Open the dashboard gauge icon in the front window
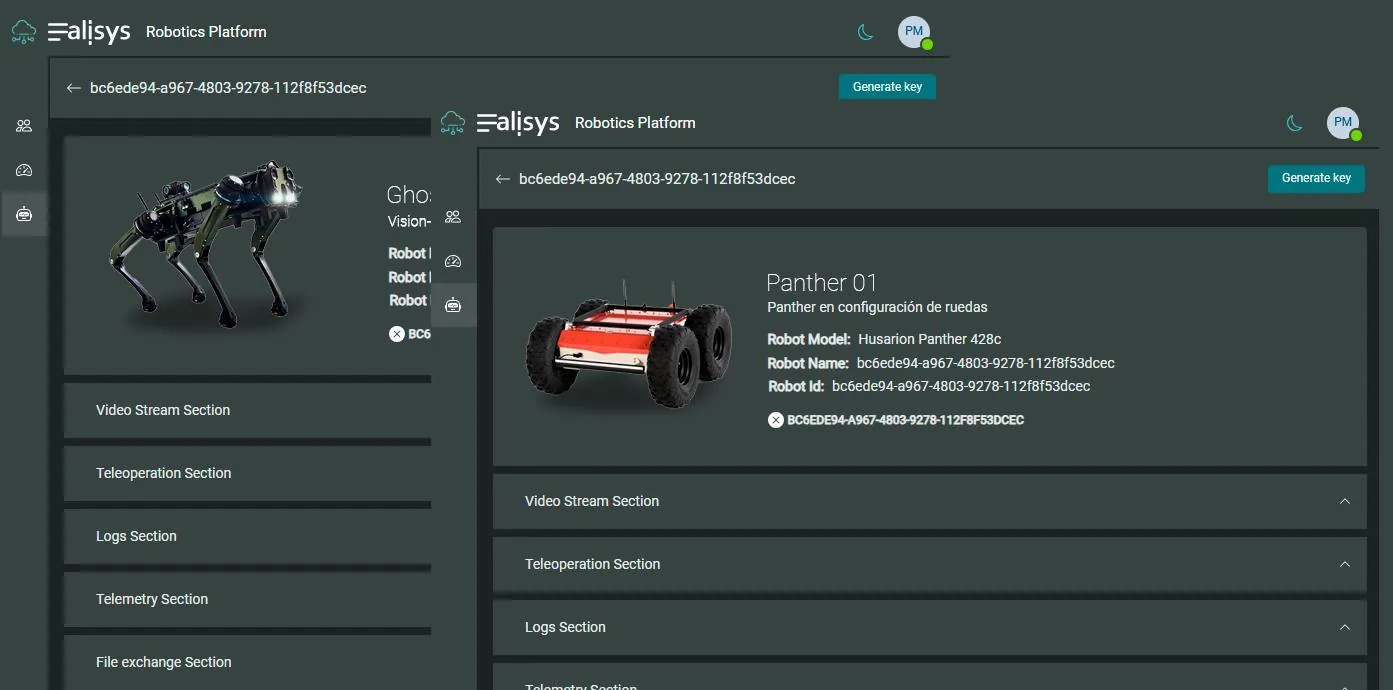 (x=453, y=261)
